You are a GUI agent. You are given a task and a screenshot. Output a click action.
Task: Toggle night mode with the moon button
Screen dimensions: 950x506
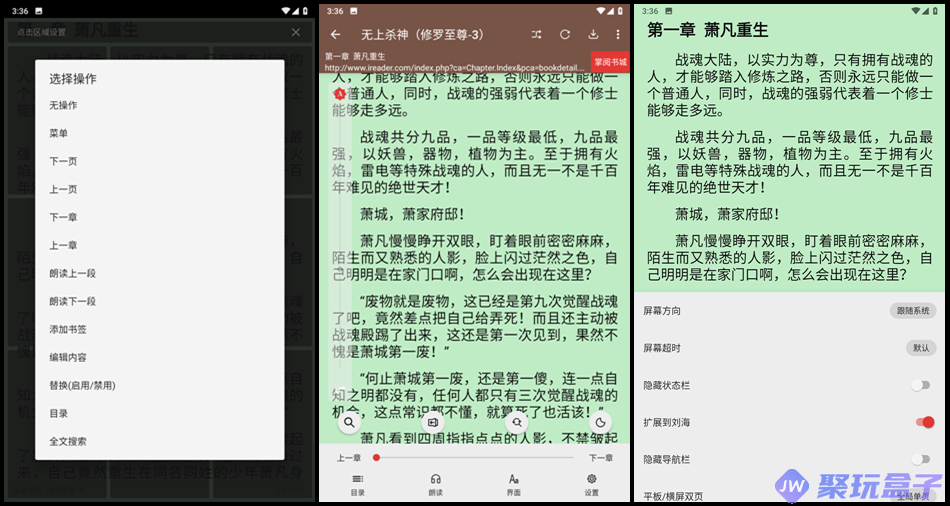click(x=600, y=422)
